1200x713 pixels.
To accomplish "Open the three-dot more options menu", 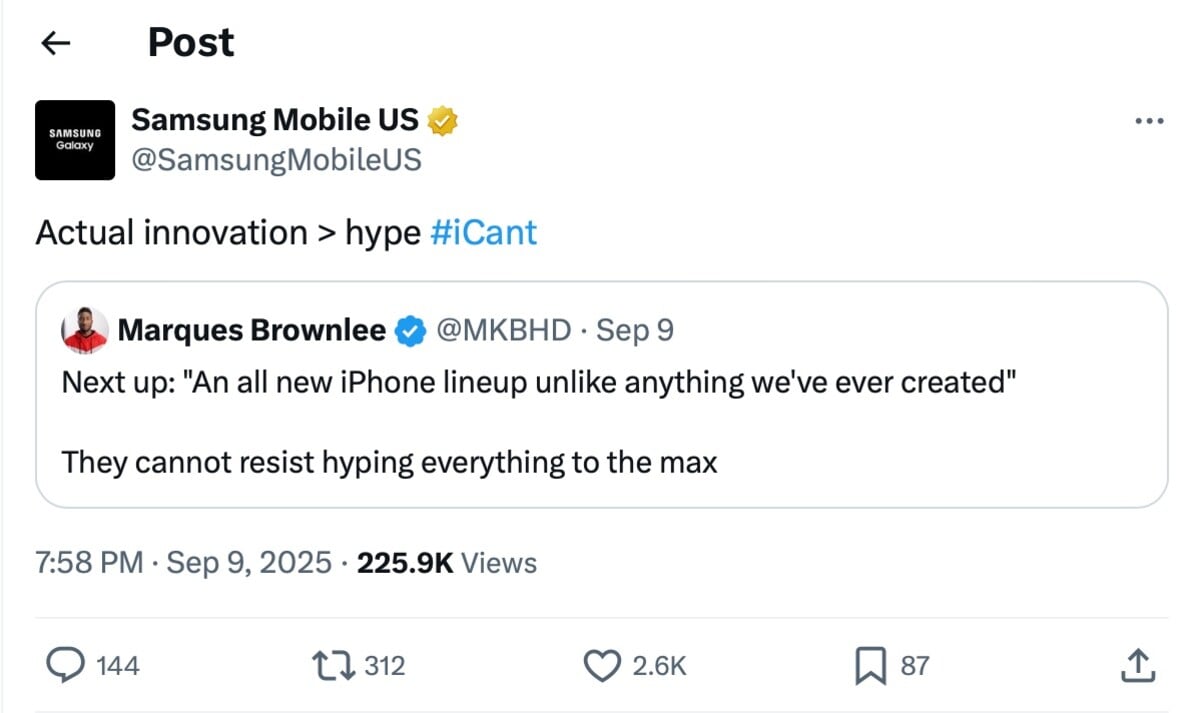I will tap(1149, 122).
